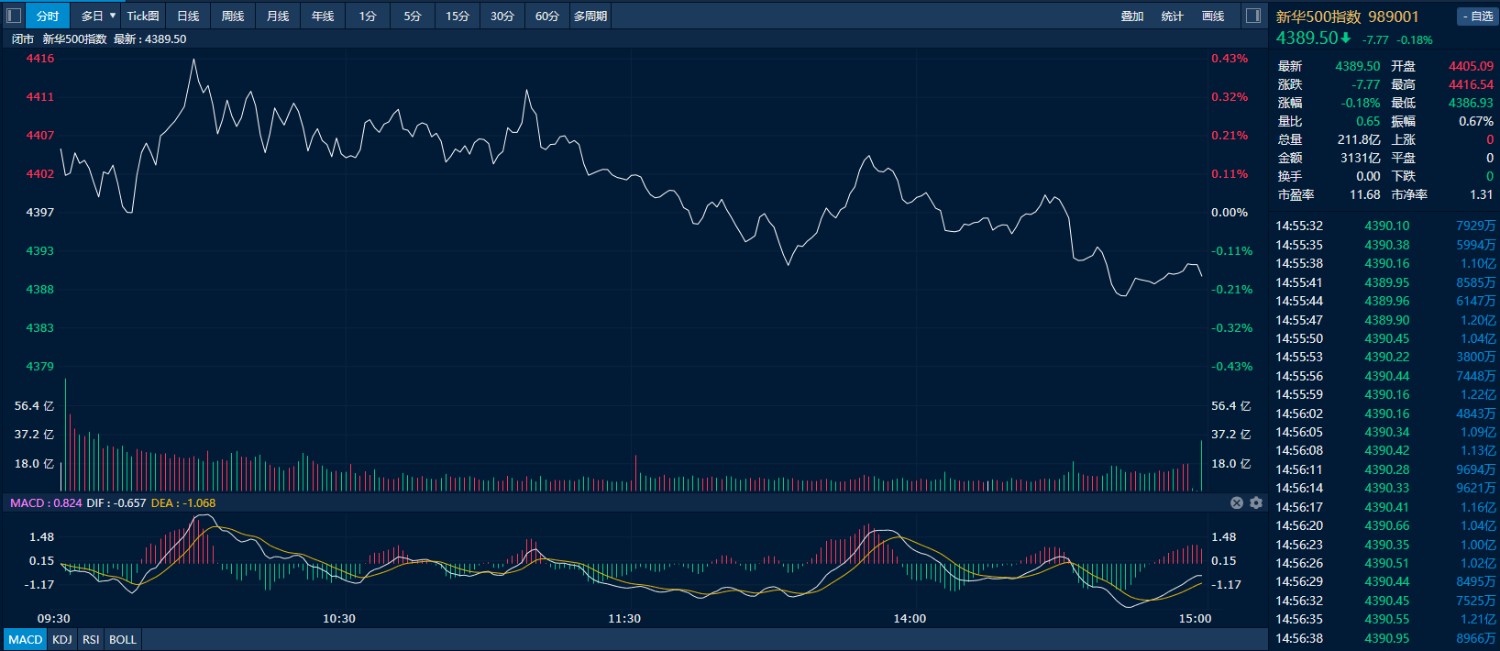1500x651 pixels.
Task: Remove 新华500指数 from 自选 watchlist
Action: pyautogui.click(x=1476, y=16)
